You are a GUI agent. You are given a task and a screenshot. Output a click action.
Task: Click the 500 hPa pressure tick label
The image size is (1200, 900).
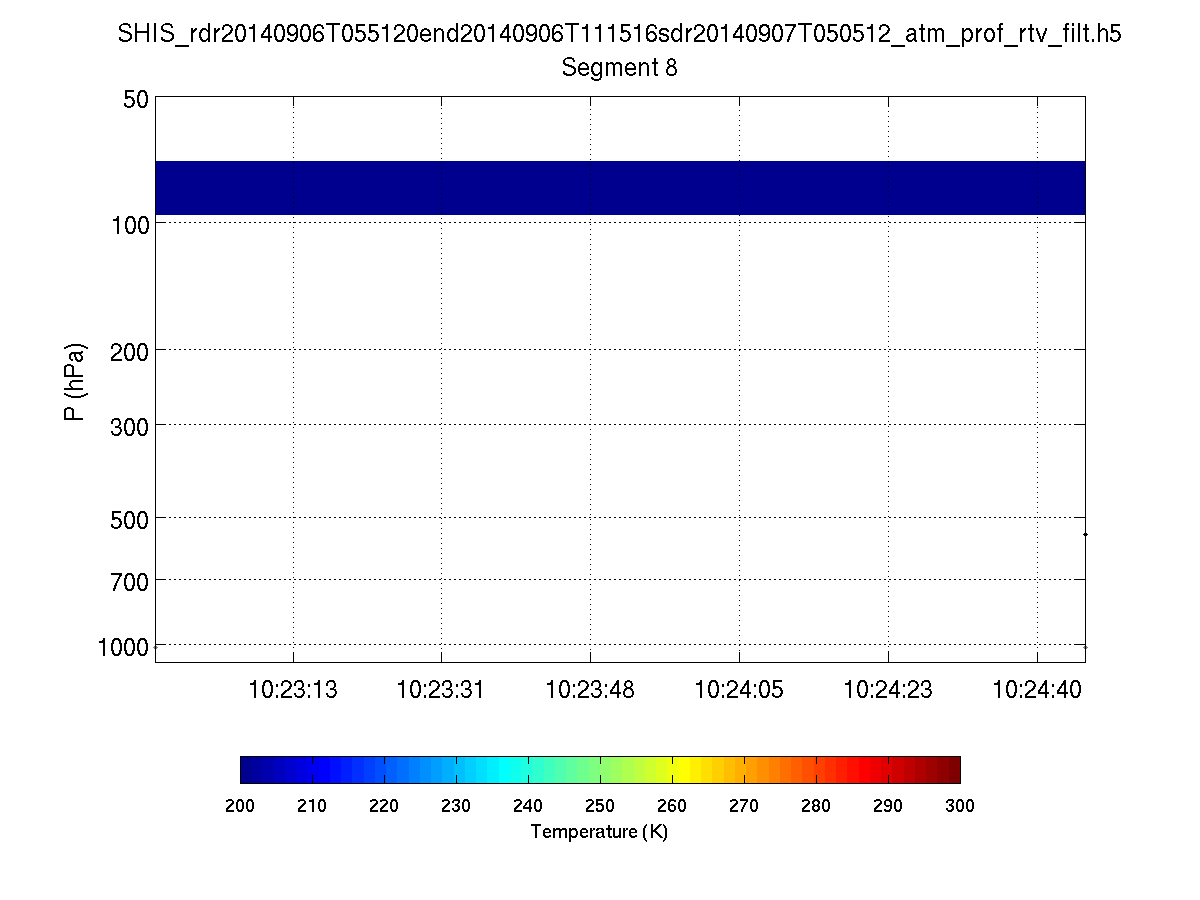[x=132, y=518]
